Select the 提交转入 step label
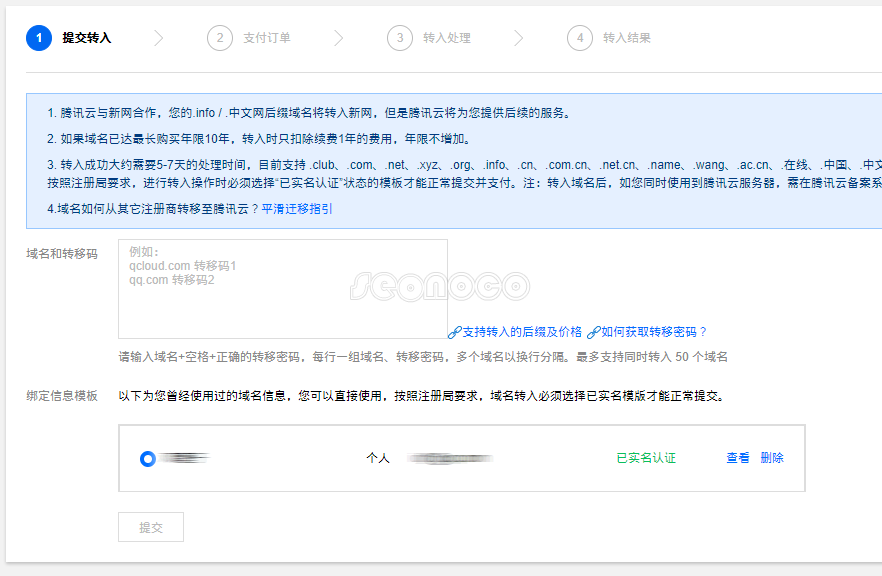 point(87,38)
